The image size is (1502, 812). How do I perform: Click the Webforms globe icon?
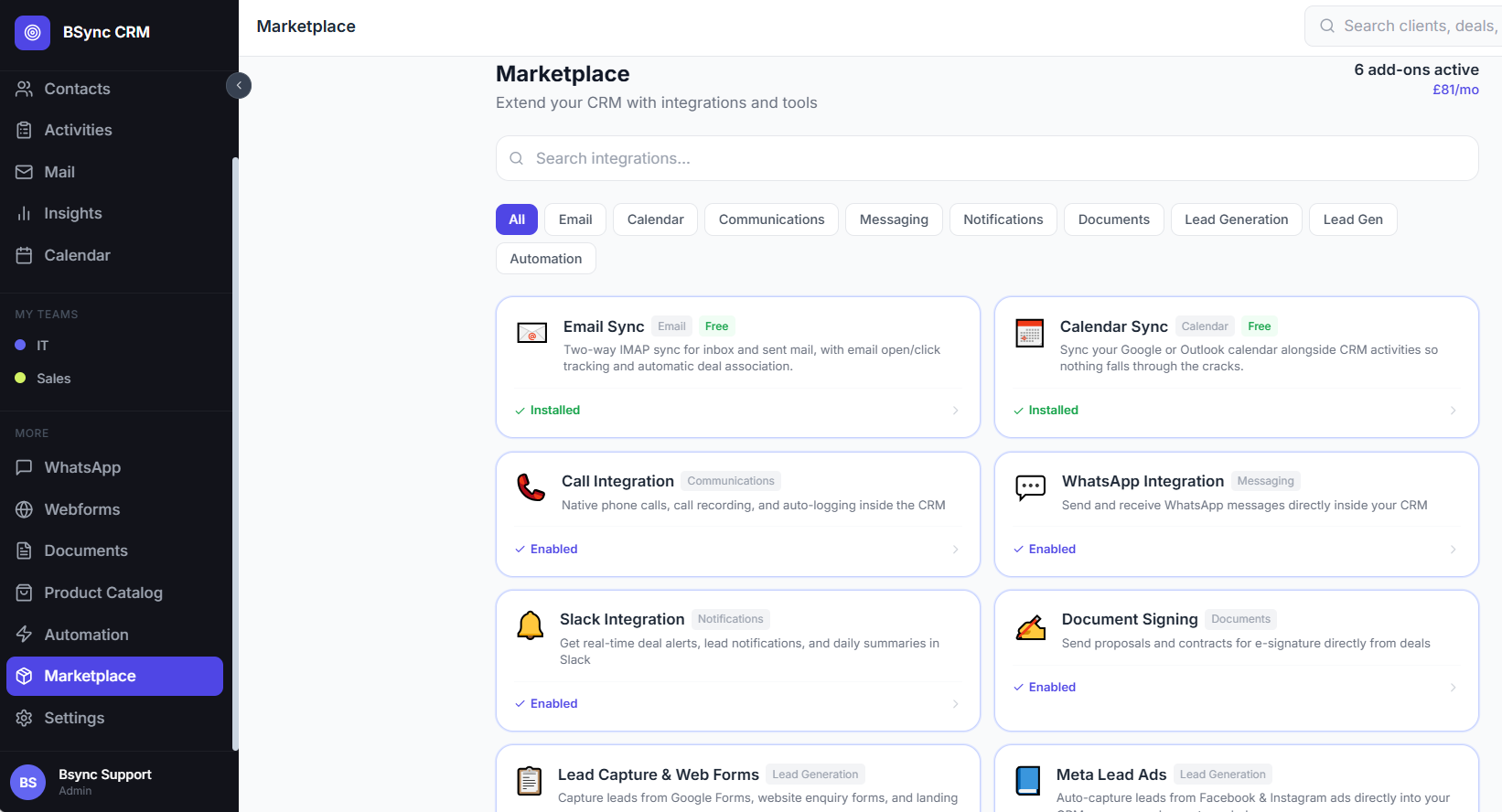pos(24,509)
